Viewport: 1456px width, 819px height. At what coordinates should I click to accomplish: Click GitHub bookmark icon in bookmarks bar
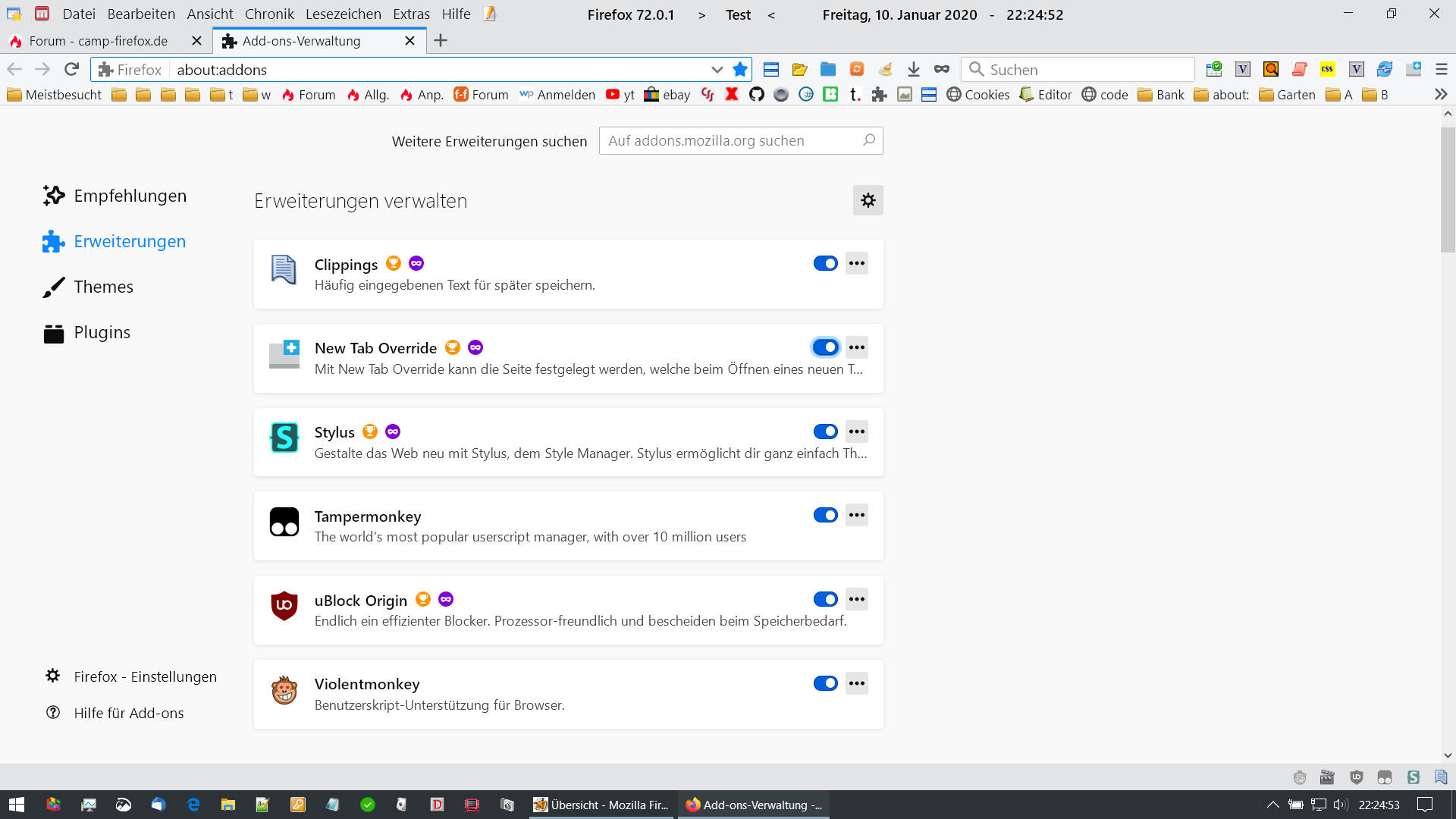click(x=756, y=95)
